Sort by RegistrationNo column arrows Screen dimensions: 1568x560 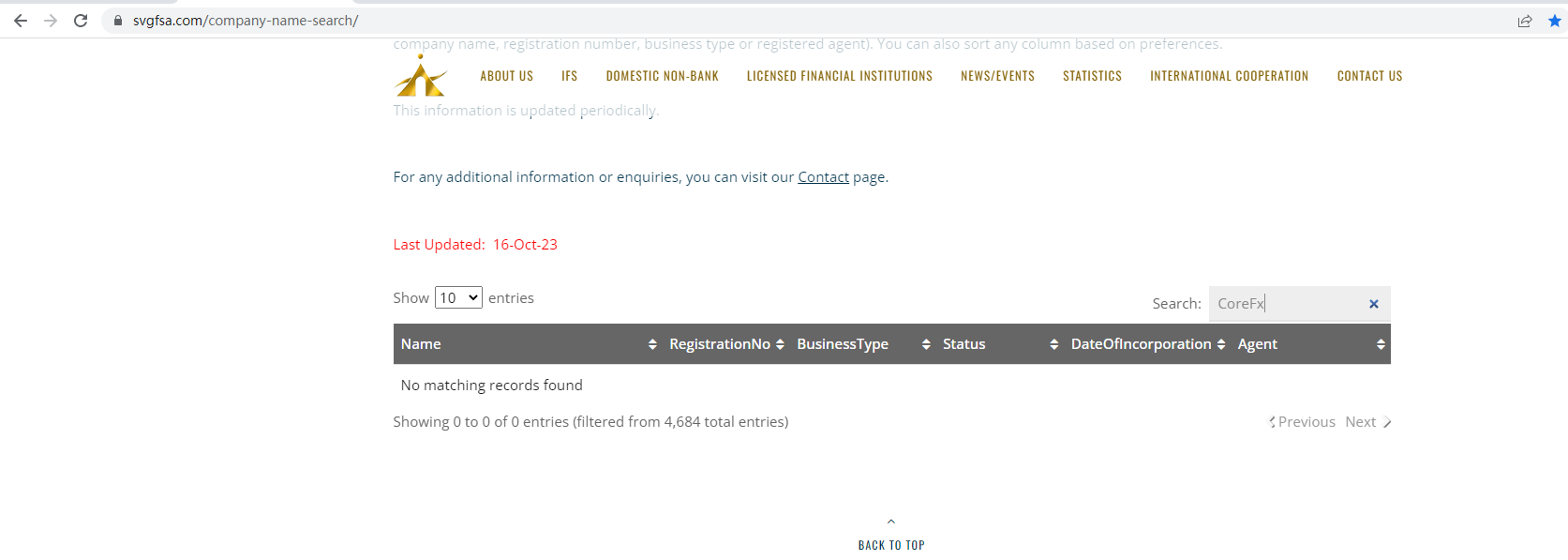click(x=780, y=344)
